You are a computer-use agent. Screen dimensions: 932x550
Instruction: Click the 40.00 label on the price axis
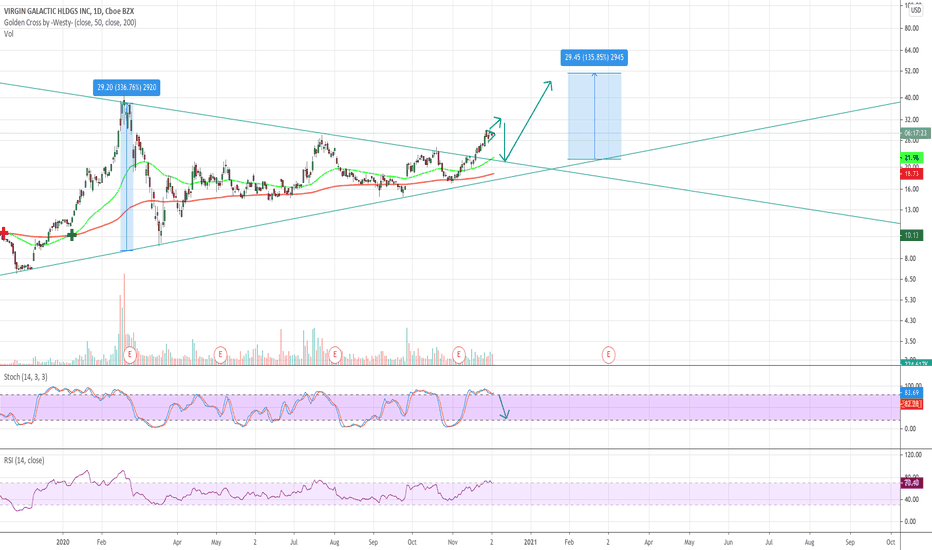pyautogui.click(x=912, y=98)
